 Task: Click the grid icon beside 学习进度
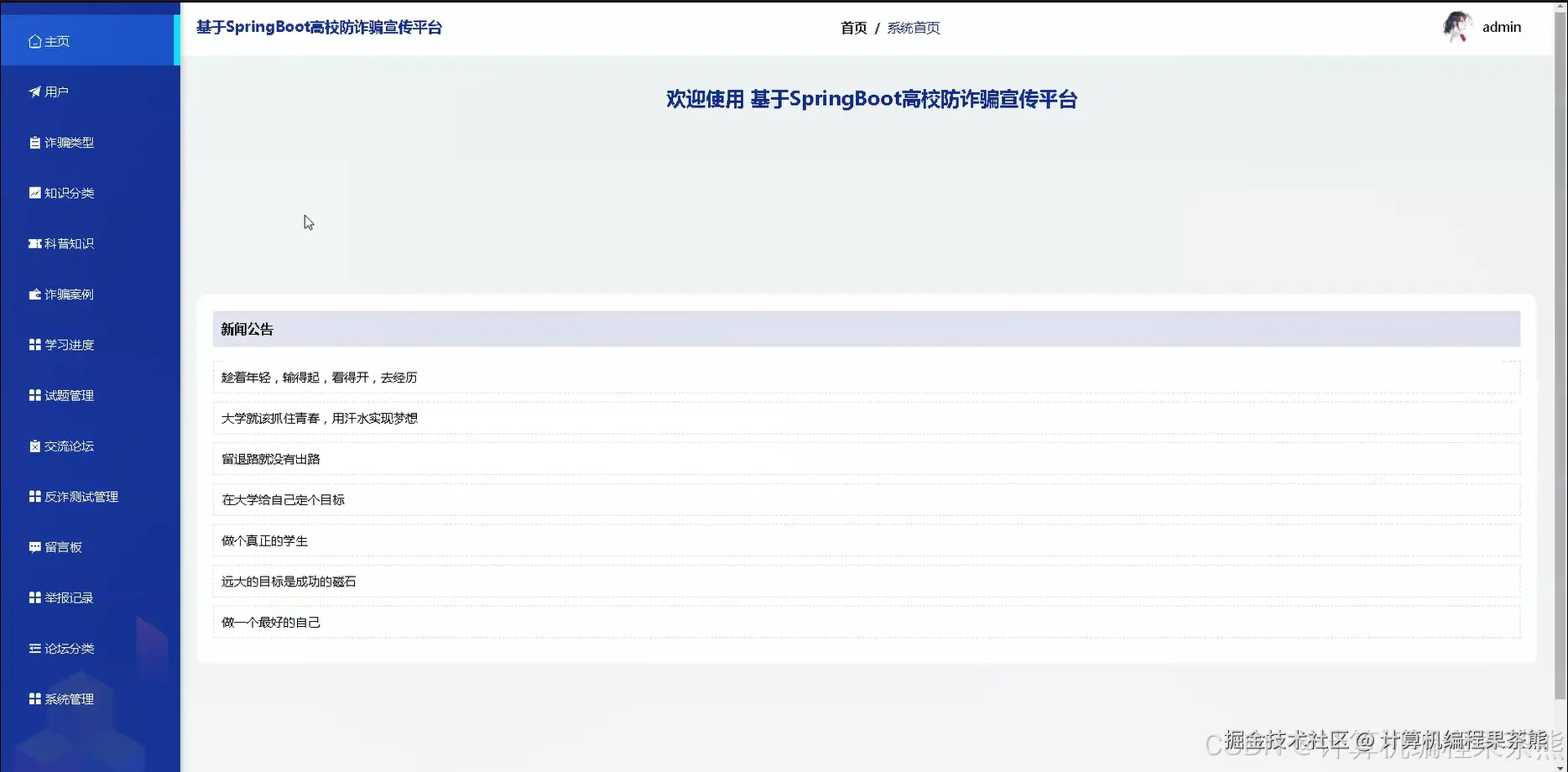click(x=34, y=345)
